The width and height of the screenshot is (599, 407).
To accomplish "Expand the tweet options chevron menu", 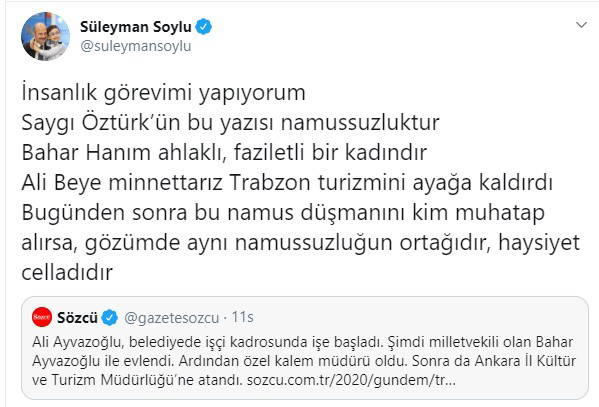I will pos(581,25).
